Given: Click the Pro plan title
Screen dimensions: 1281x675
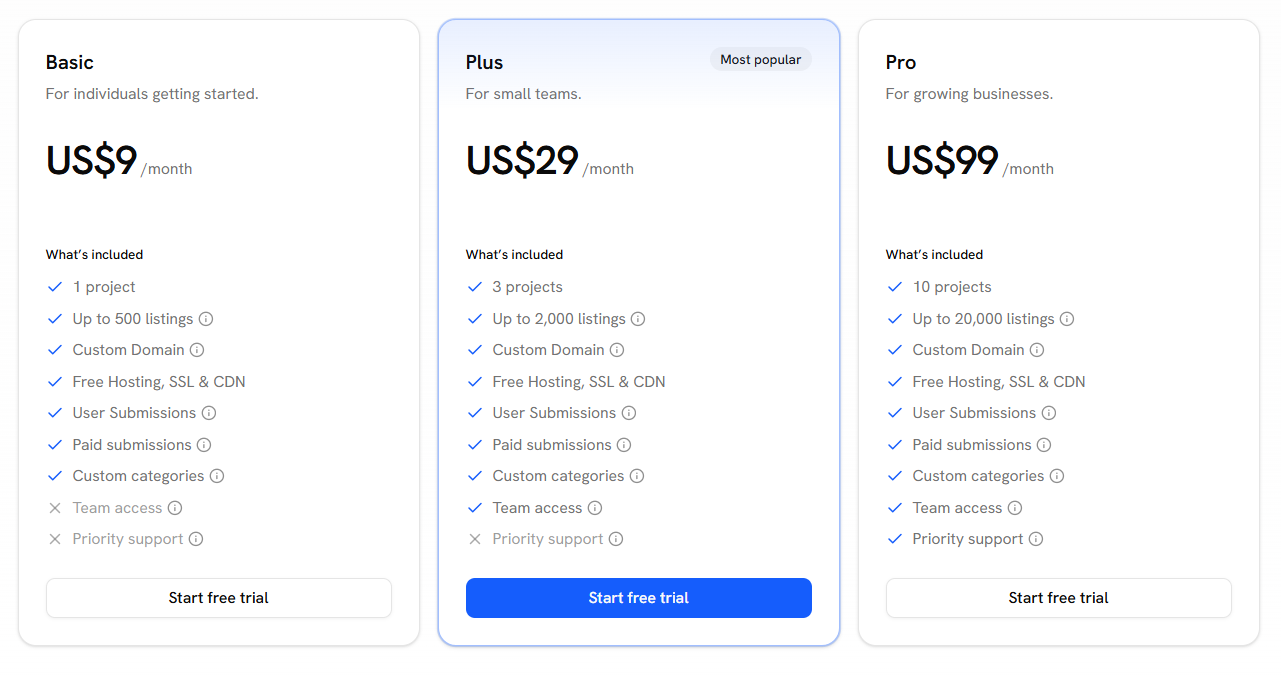Looking at the screenshot, I should point(901,62).
